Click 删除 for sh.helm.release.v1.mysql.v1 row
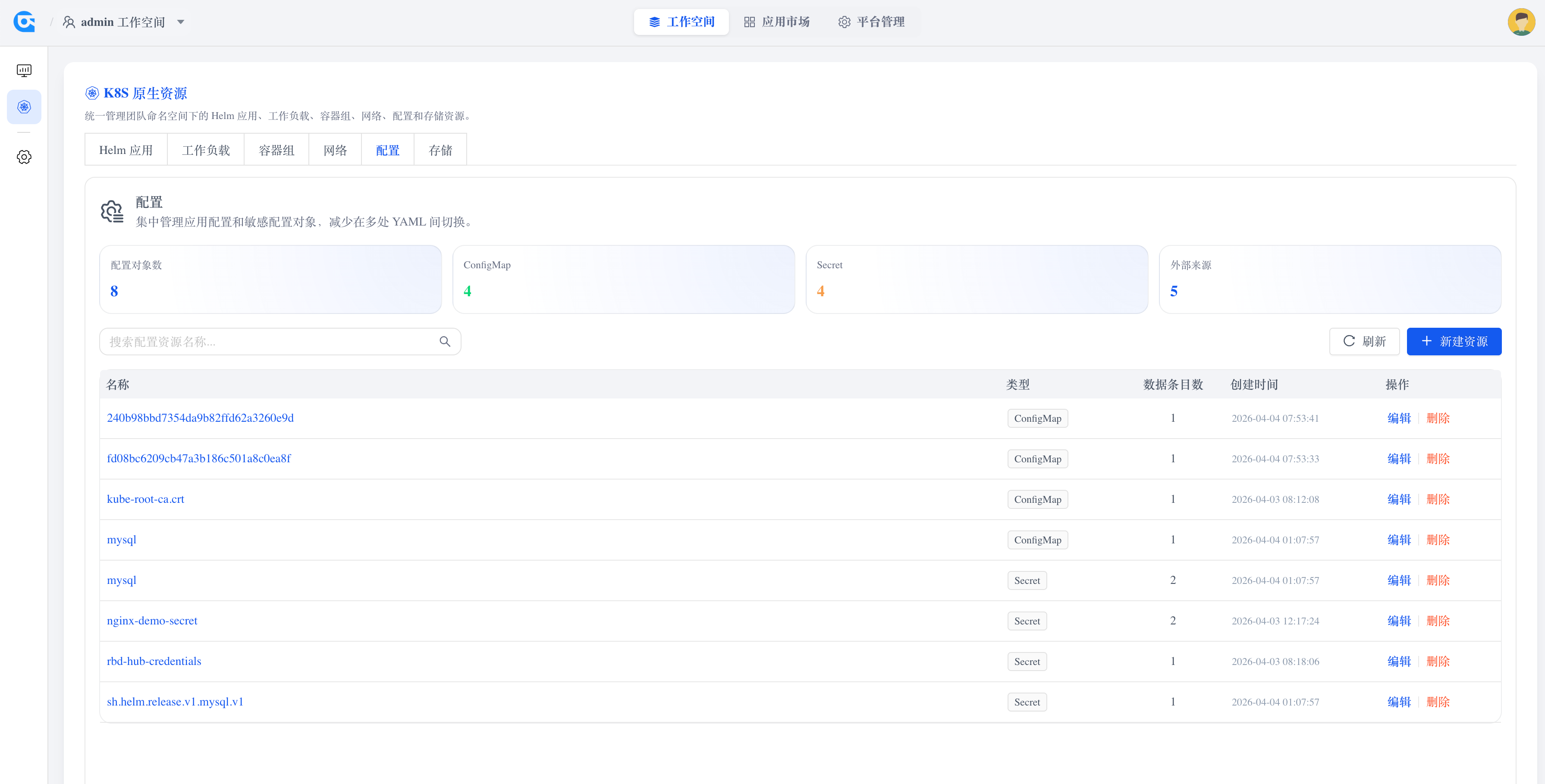Image resolution: width=1545 pixels, height=784 pixels. click(1438, 702)
